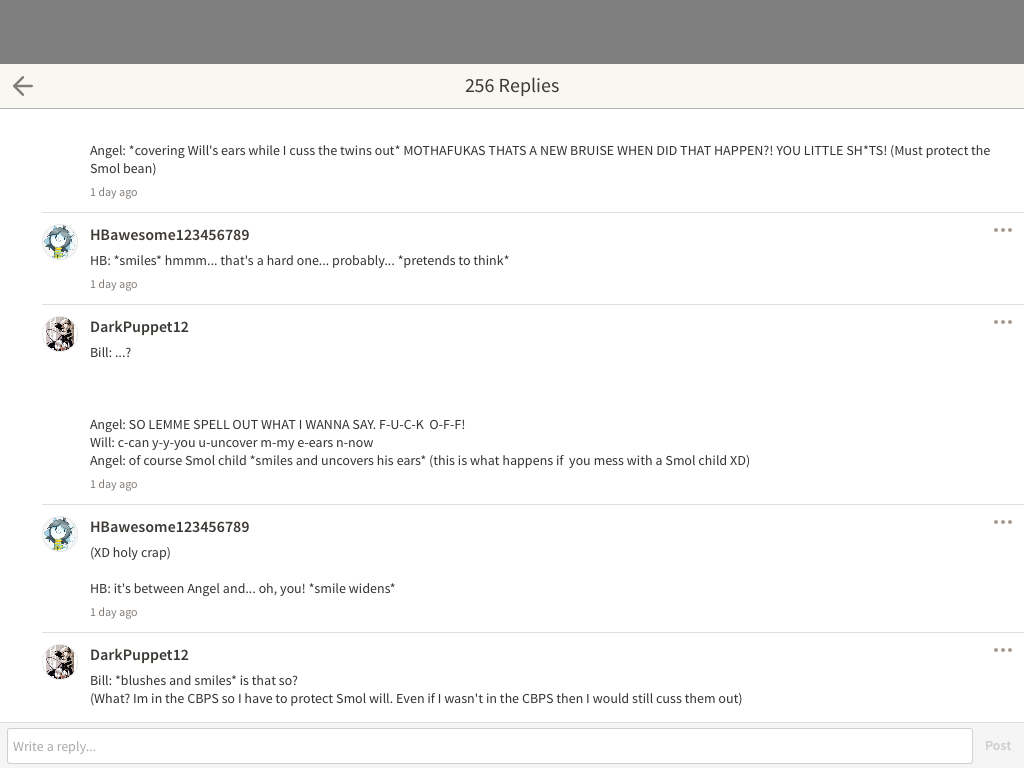Open HBawesome123456789 profile from "XD holy crap" reply
Viewport: 1024px width, 768px height.
click(170, 526)
